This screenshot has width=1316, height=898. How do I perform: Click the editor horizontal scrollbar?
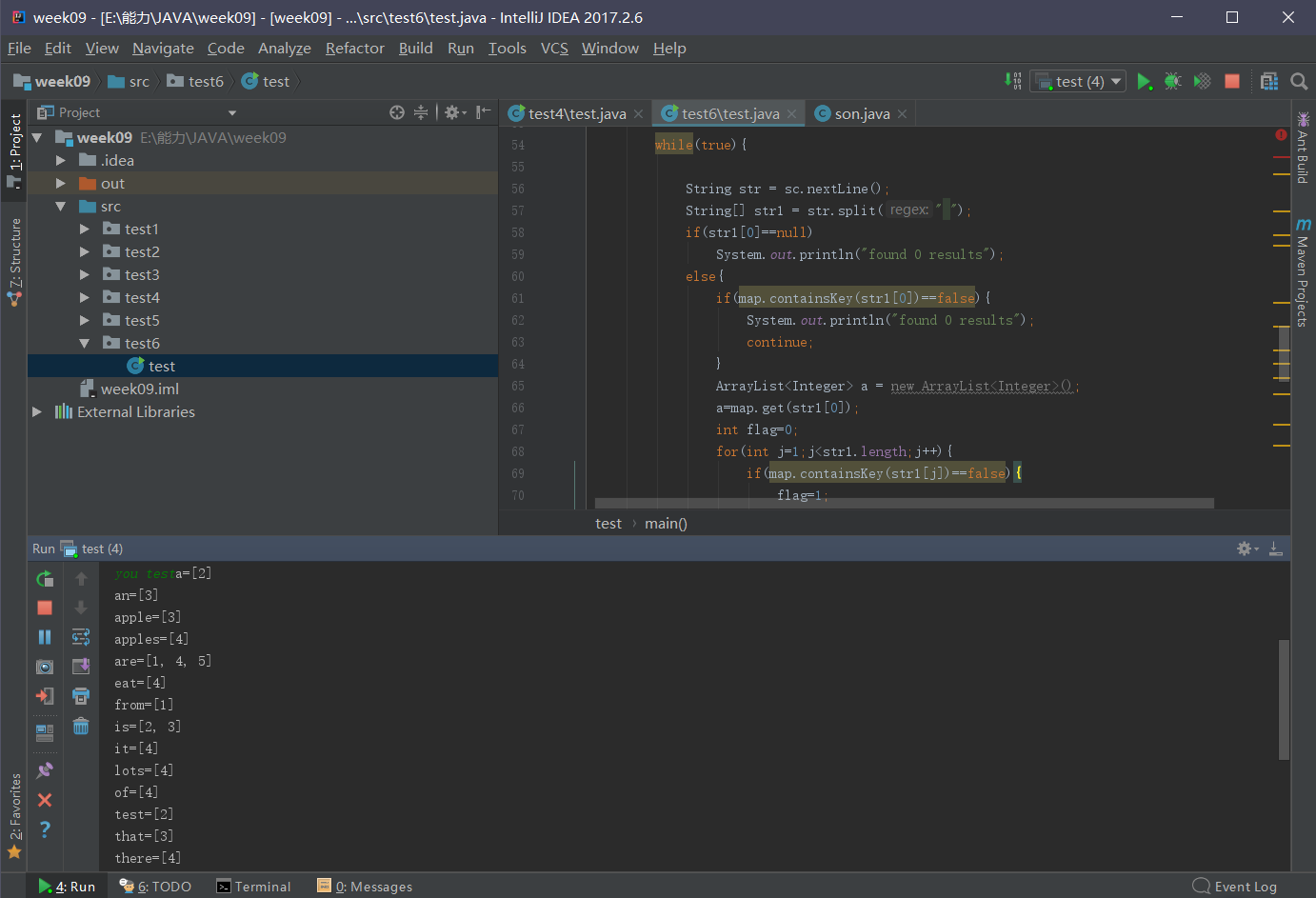point(904,503)
